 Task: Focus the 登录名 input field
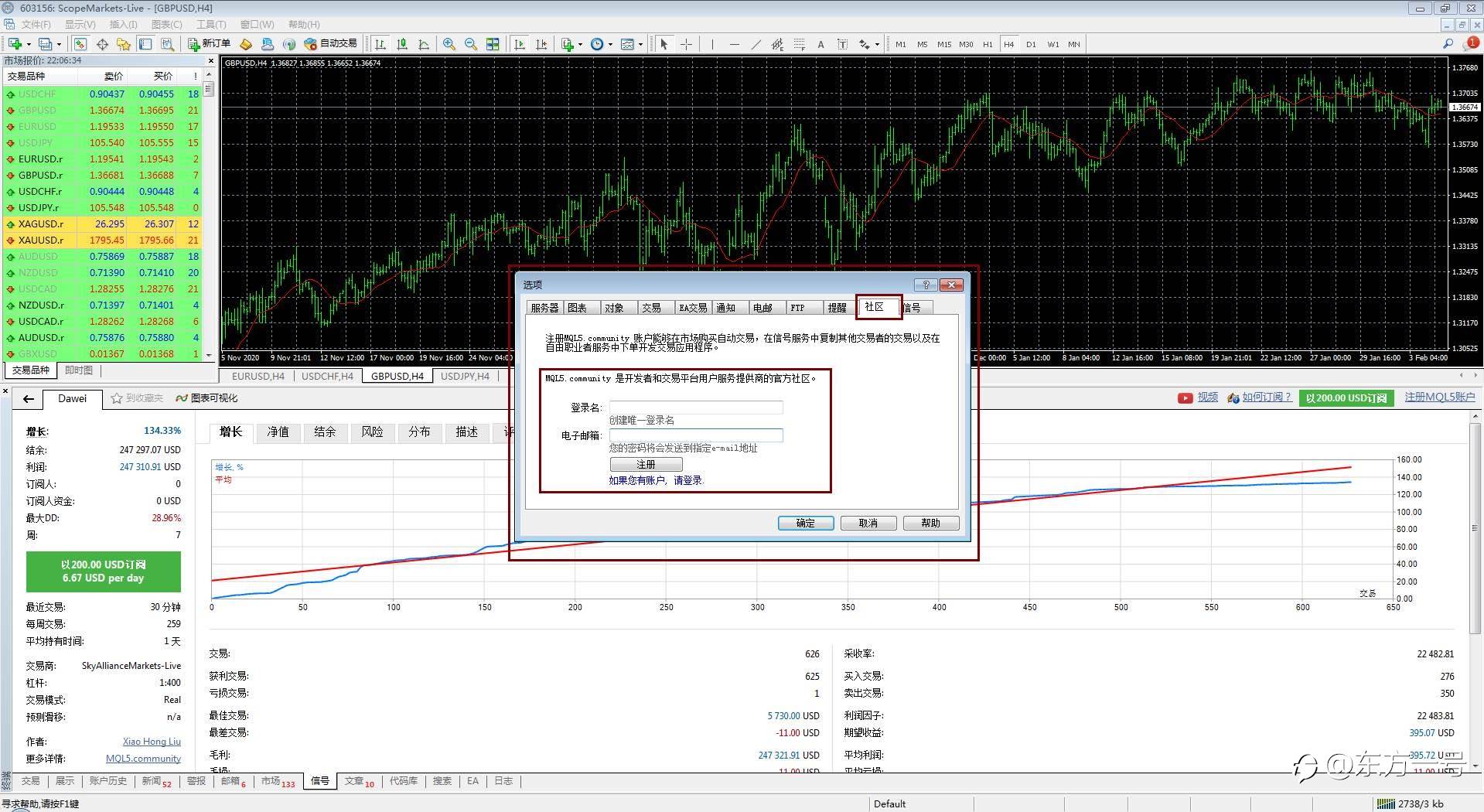pyautogui.click(x=696, y=408)
